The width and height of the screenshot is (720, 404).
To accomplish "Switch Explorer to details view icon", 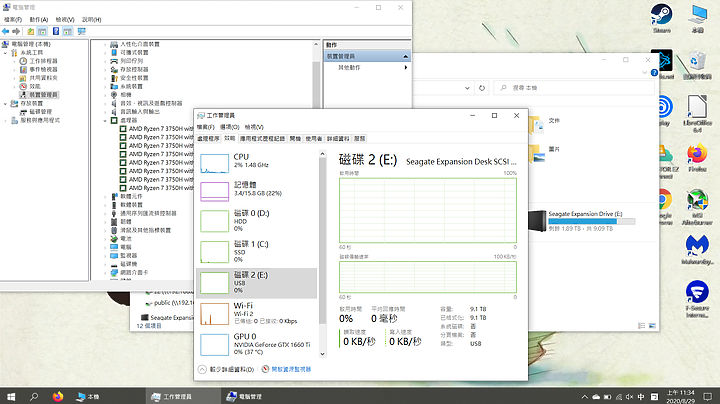I will click(641, 326).
